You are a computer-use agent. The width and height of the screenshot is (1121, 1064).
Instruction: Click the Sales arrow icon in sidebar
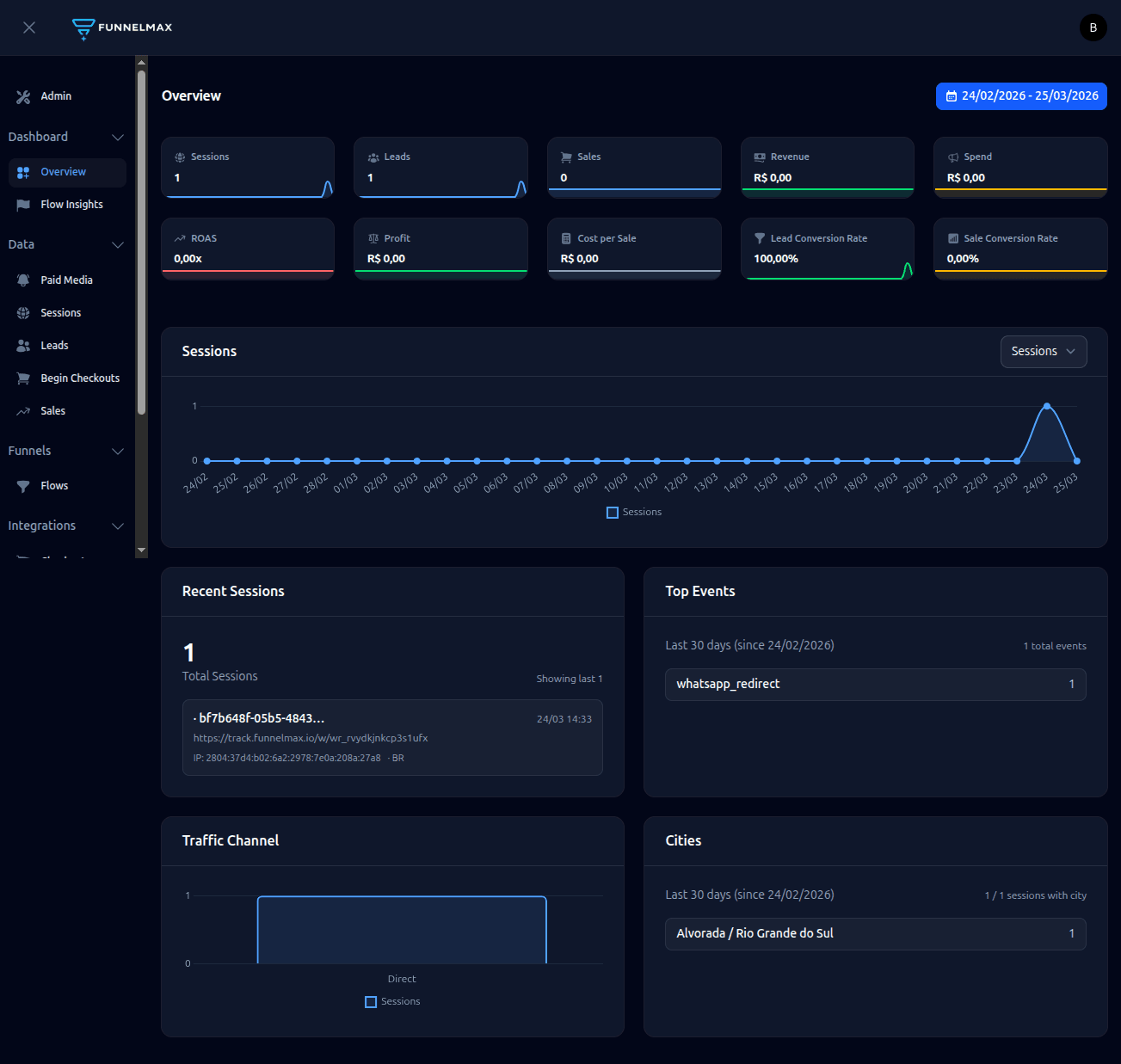tap(23, 410)
